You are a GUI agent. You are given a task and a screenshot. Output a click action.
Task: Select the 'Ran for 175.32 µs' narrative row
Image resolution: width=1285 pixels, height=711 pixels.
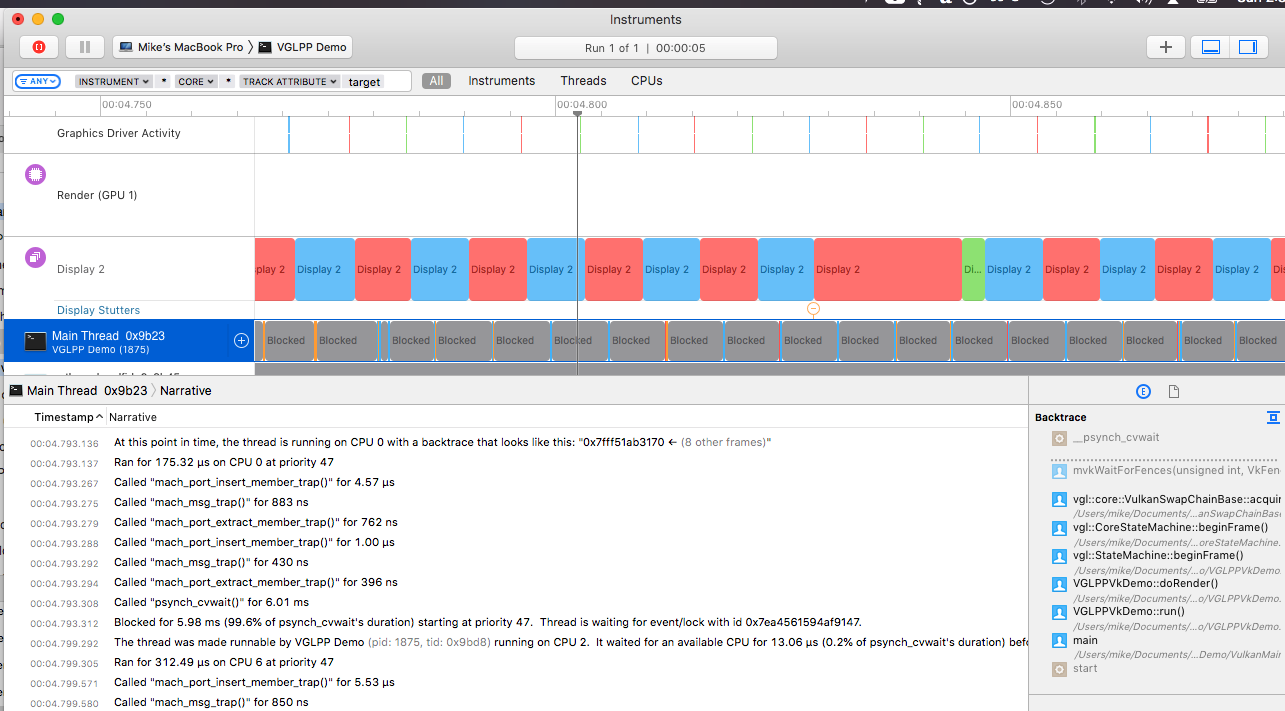[516, 462]
